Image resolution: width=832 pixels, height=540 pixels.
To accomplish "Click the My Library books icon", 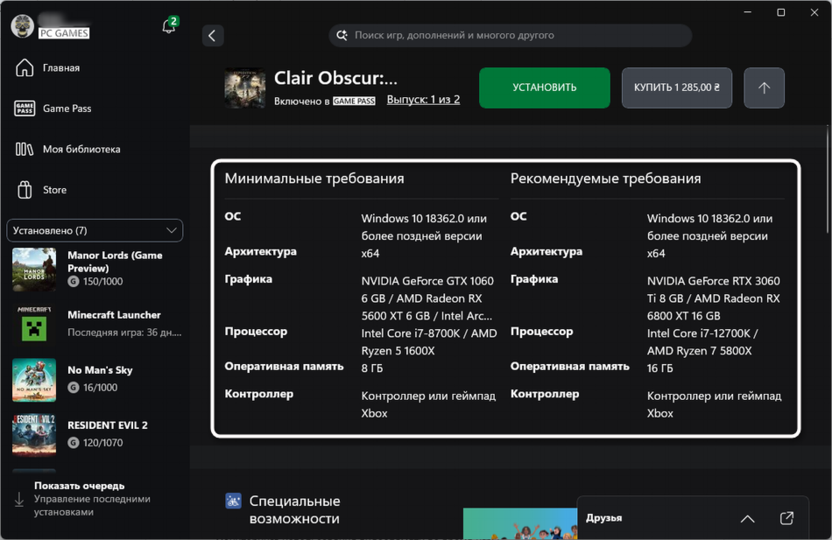I will tap(25, 149).
